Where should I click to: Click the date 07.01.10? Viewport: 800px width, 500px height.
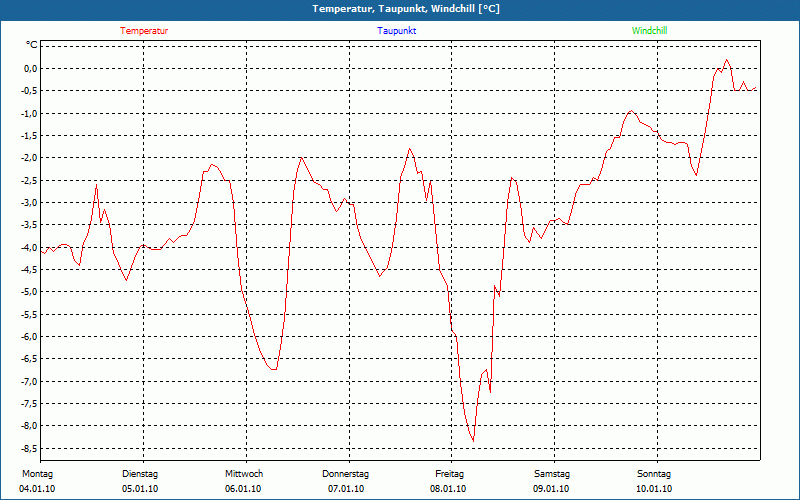point(346,489)
